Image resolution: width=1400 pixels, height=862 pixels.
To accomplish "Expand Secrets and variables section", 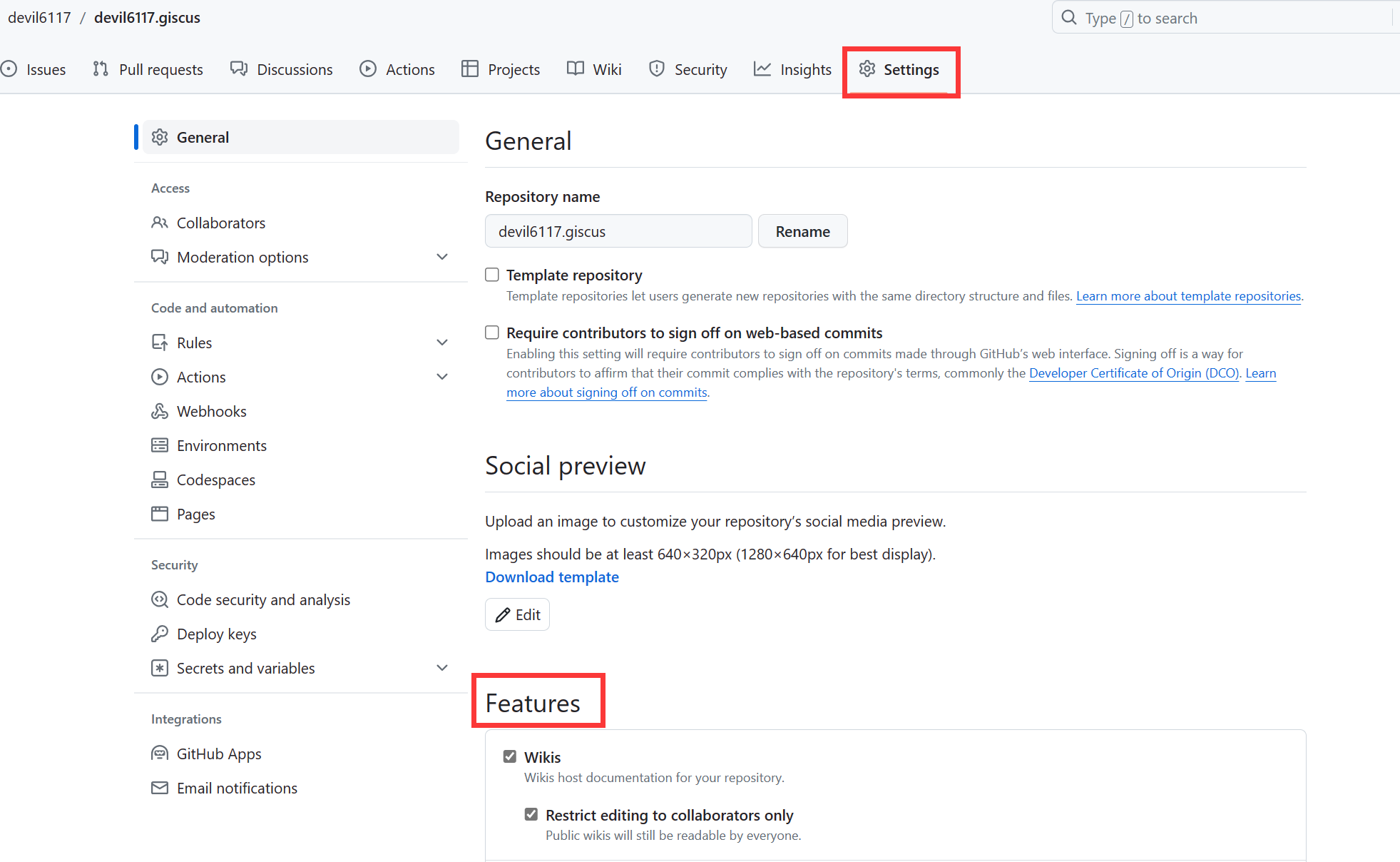I will point(442,668).
